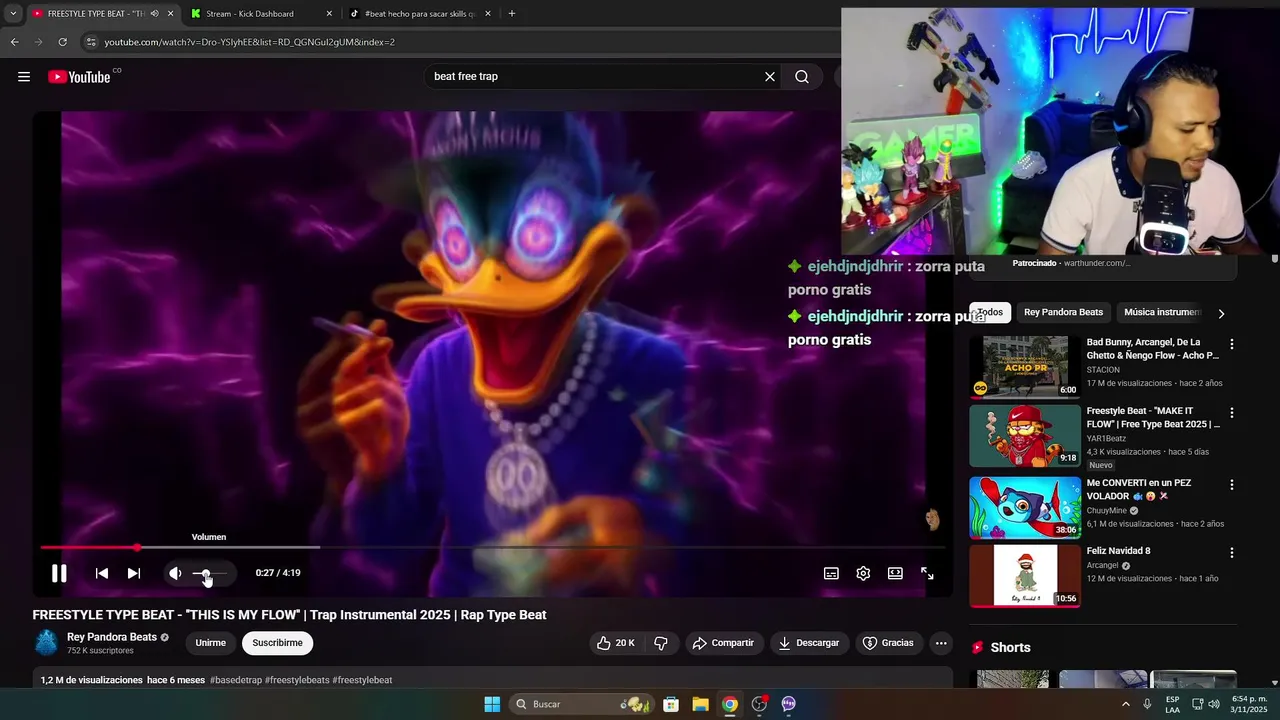This screenshot has height=720, width=1280.
Task: Open the taskbar clock and date
Action: 1249,704
